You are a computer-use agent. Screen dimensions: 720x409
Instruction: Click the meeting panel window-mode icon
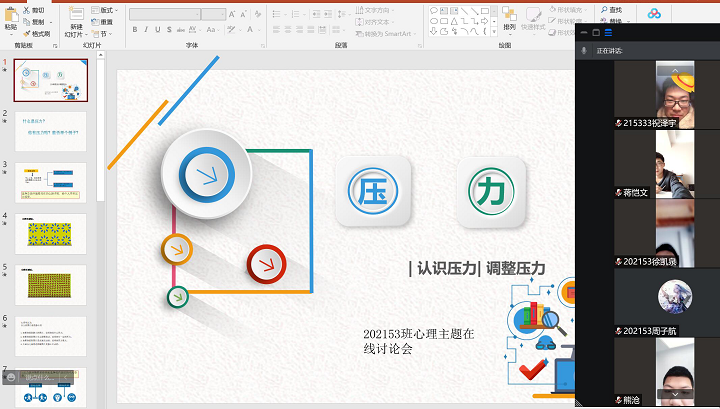point(596,33)
